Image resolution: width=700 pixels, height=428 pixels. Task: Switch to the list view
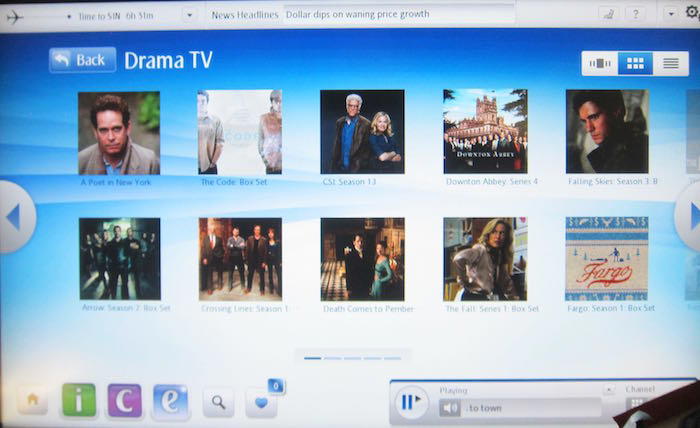click(671, 63)
